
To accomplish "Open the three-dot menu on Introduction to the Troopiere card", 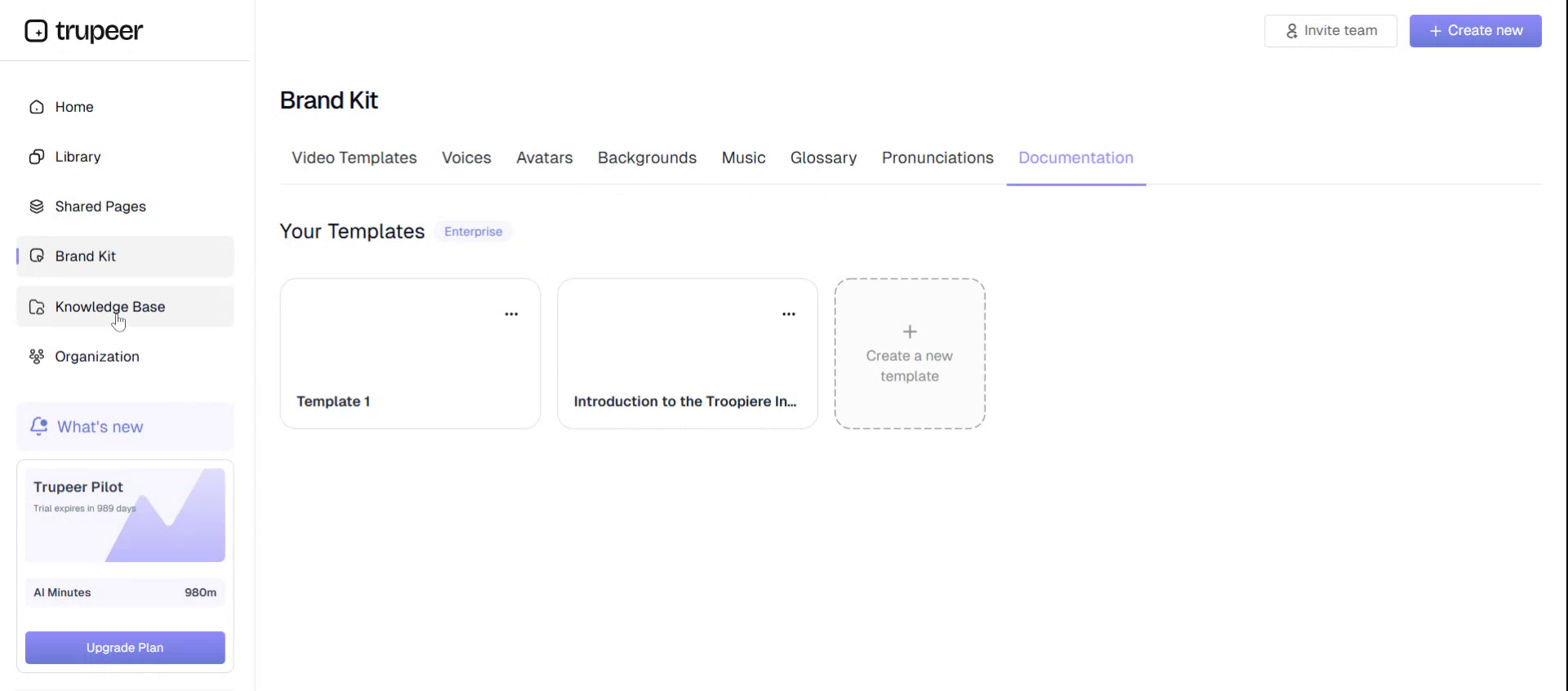I will (789, 314).
